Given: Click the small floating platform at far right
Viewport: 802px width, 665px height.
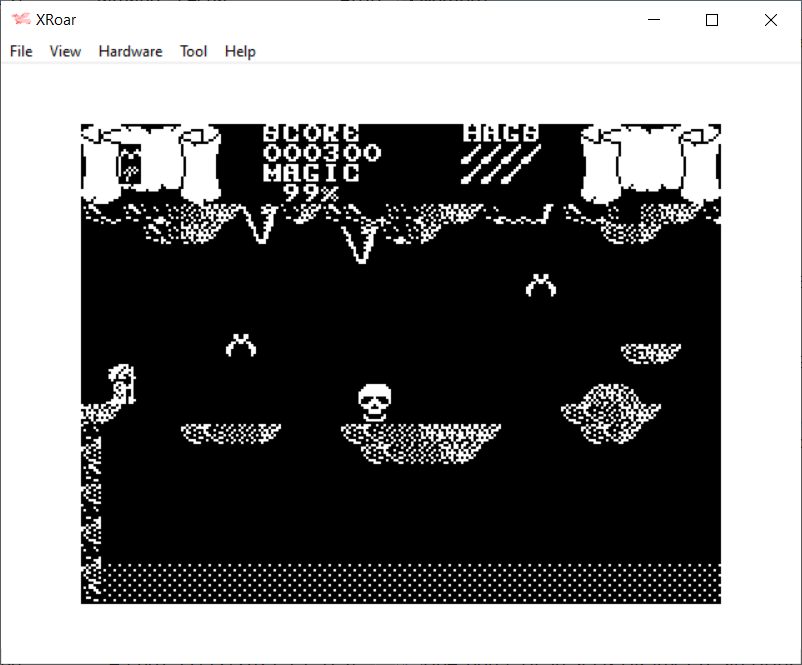Looking at the screenshot, I should (650, 353).
